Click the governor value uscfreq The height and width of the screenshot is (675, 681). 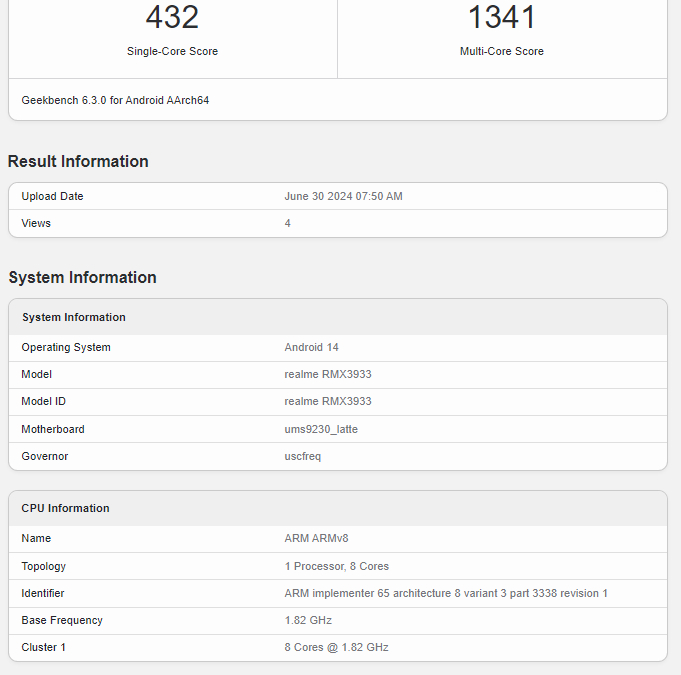pyautogui.click(x=303, y=456)
